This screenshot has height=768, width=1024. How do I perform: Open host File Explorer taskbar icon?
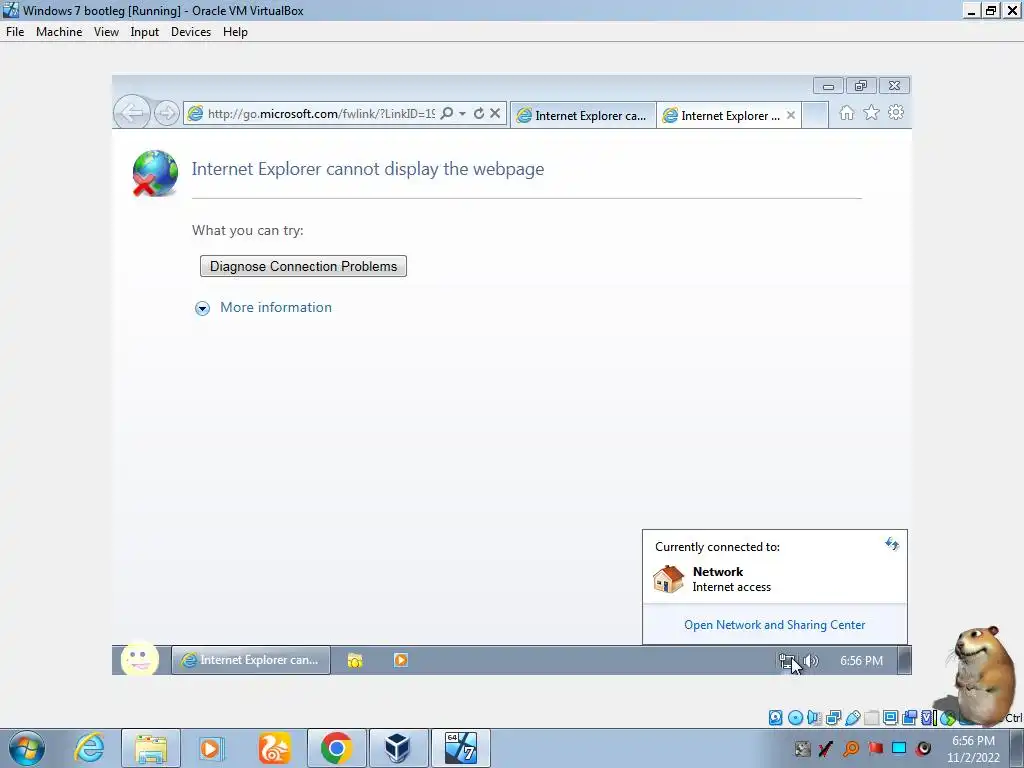pos(151,748)
